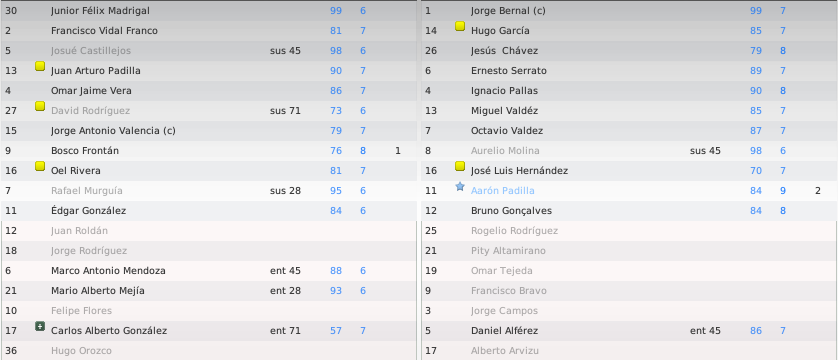Image resolution: width=838 pixels, height=360 pixels.
Task: Click the blue star icon beside Aarón Padilla
Action: (x=460, y=186)
